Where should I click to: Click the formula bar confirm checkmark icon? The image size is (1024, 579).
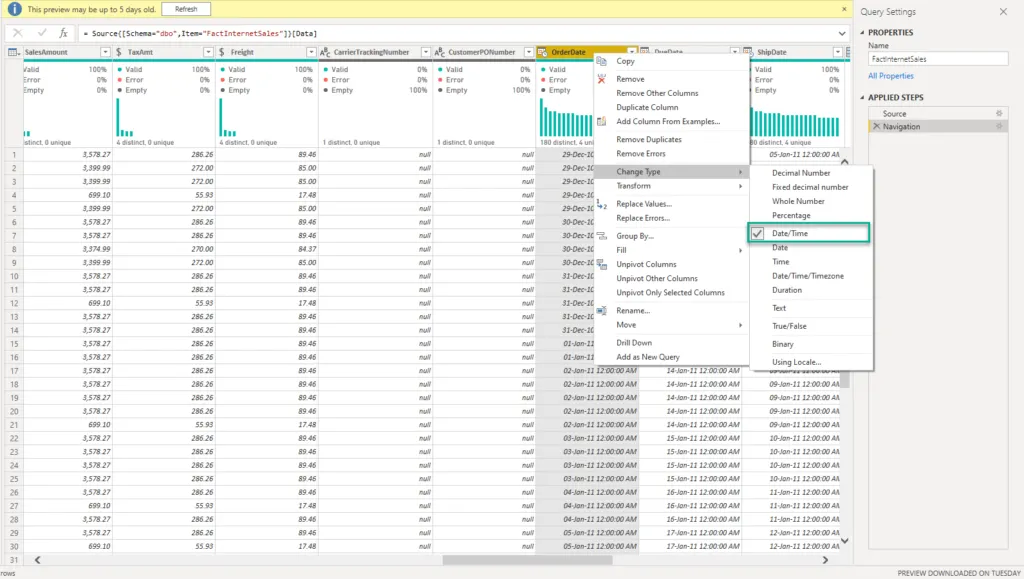(x=41, y=33)
